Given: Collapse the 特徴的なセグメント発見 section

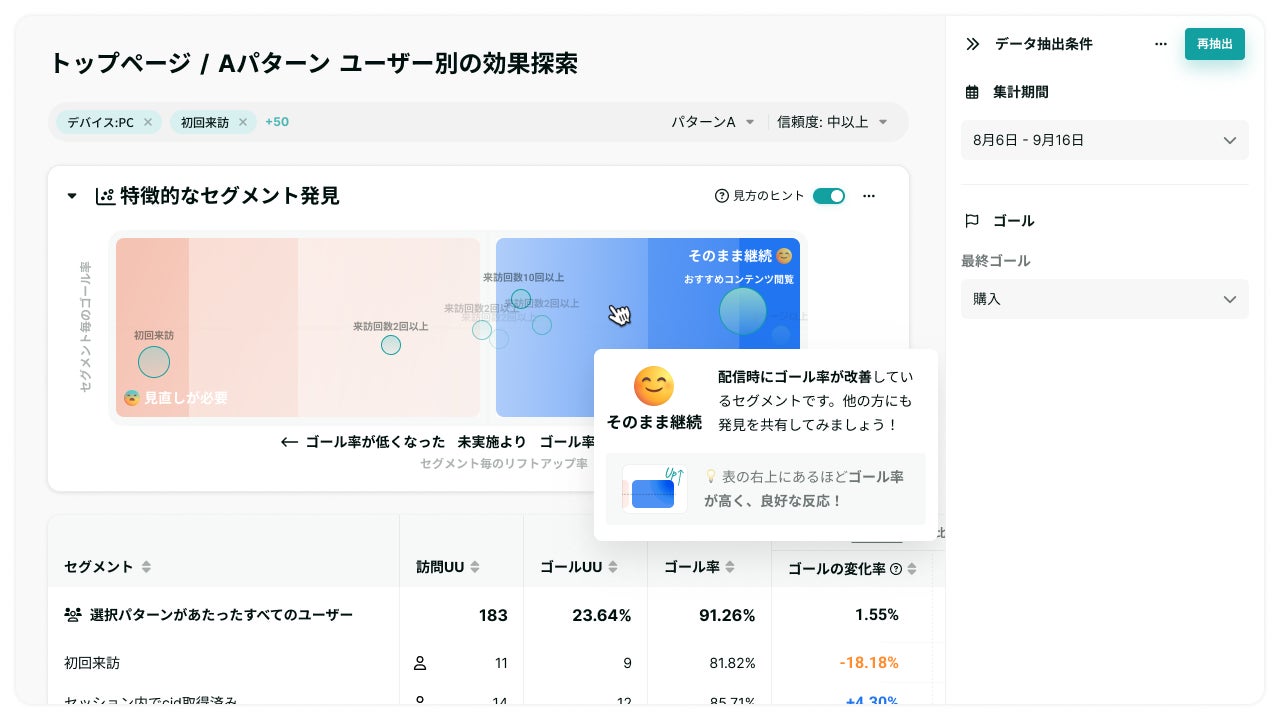Looking at the screenshot, I should pyautogui.click(x=72, y=196).
